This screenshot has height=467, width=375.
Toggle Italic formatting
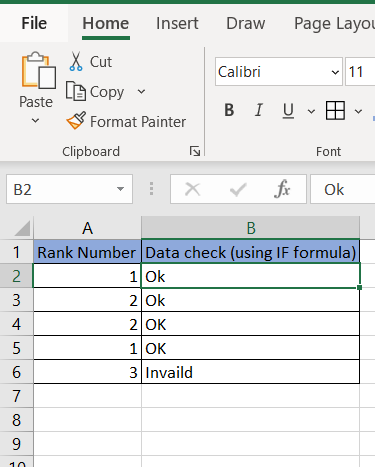(x=259, y=110)
